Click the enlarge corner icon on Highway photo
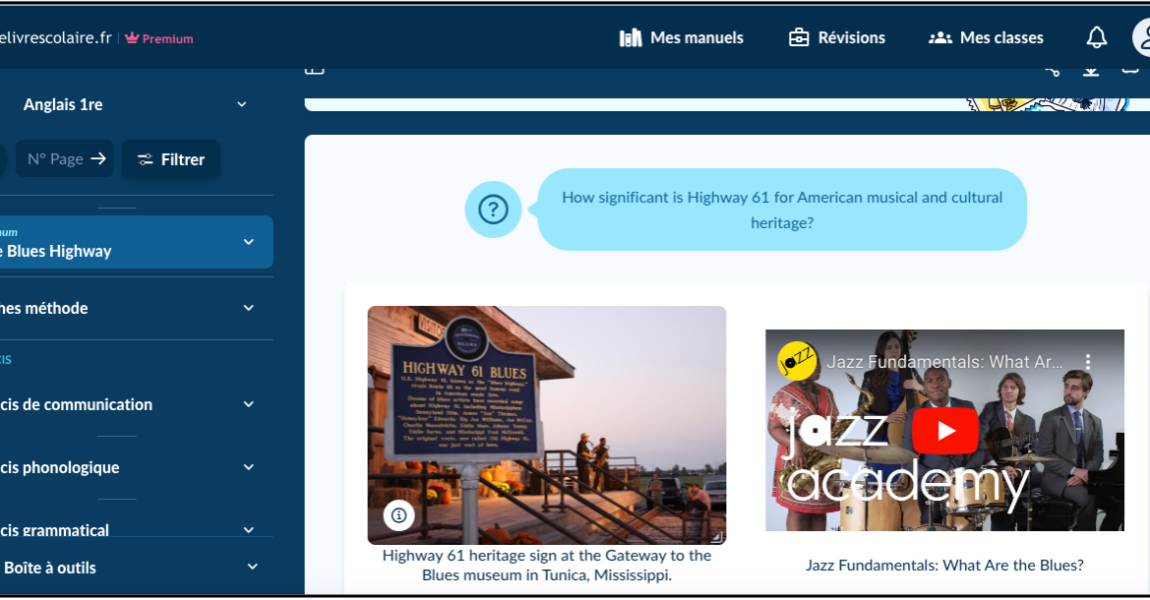1150x600 pixels. [715, 536]
